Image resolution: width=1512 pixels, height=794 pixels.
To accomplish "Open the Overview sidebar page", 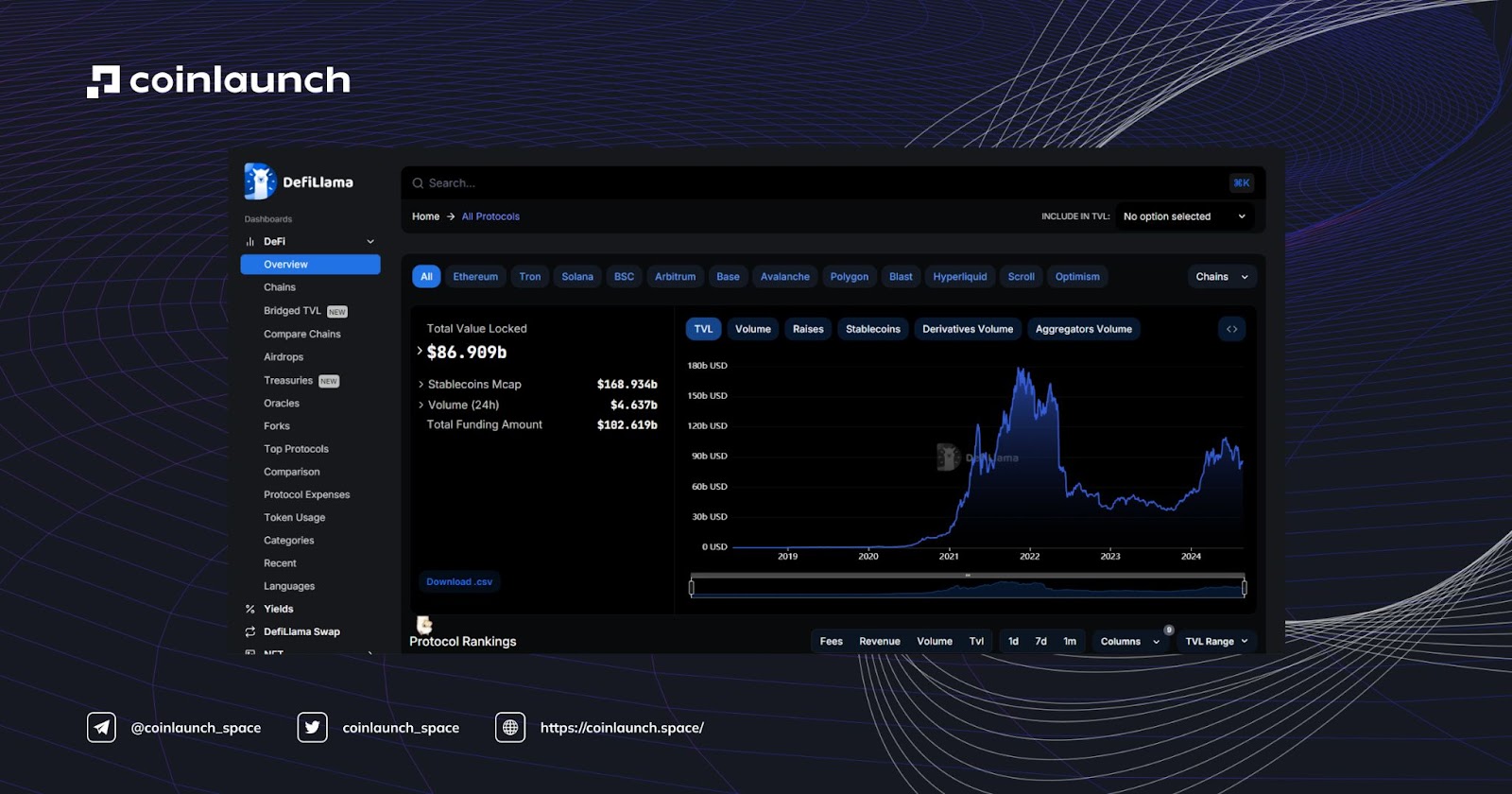I will coord(310,265).
